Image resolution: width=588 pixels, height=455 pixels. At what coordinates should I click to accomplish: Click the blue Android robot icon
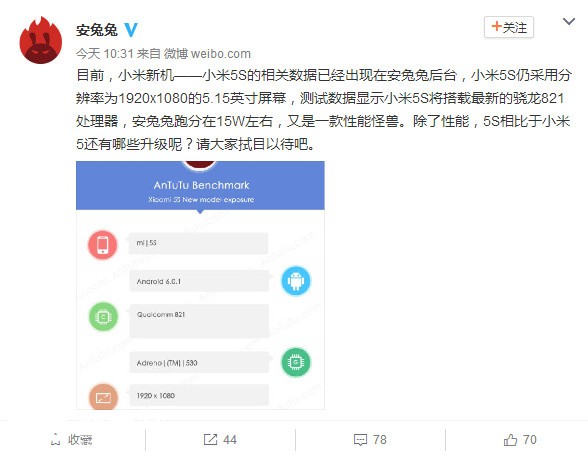(x=296, y=281)
